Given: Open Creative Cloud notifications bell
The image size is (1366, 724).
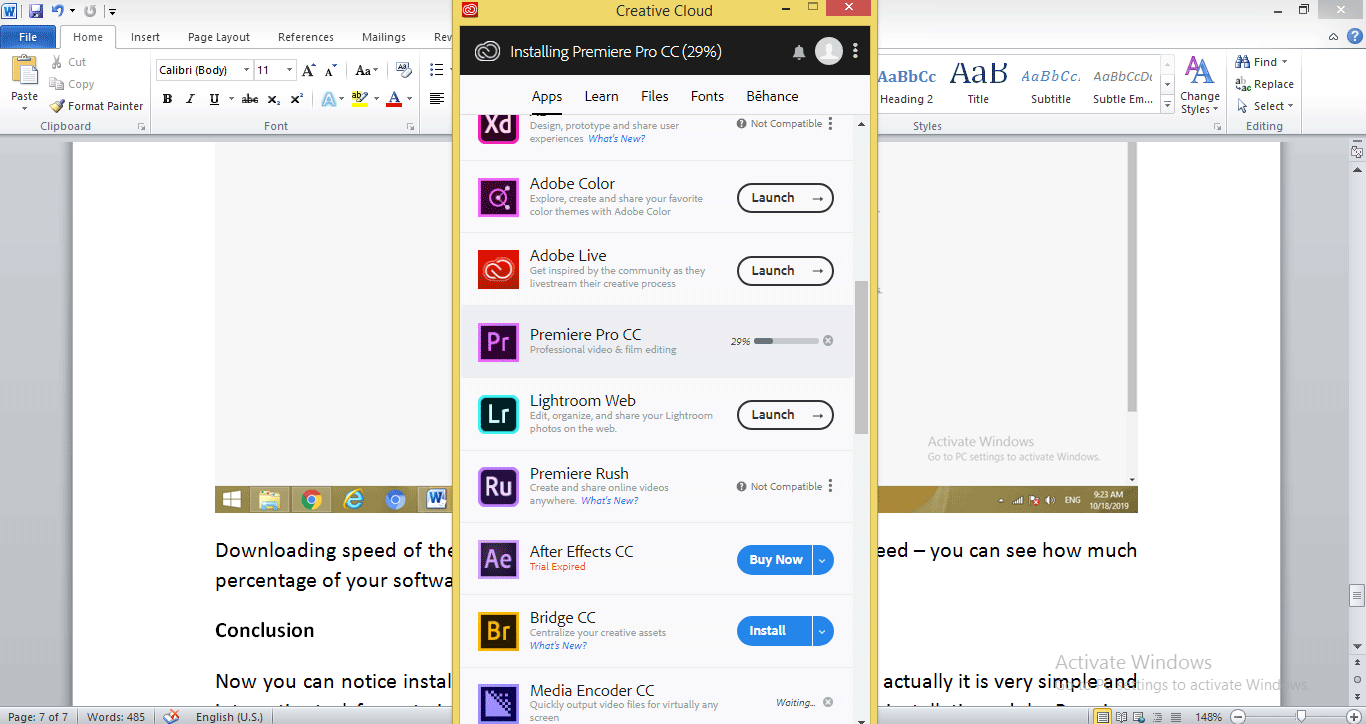Looking at the screenshot, I should click(x=799, y=52).
